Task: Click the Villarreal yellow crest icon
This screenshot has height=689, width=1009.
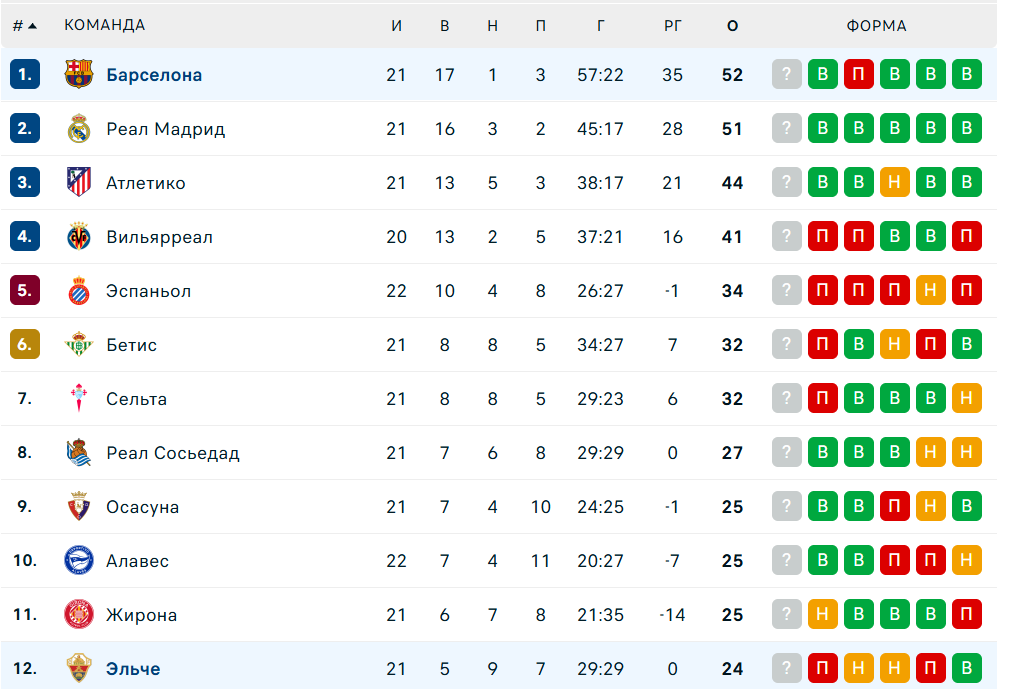Action: (78, 237)
